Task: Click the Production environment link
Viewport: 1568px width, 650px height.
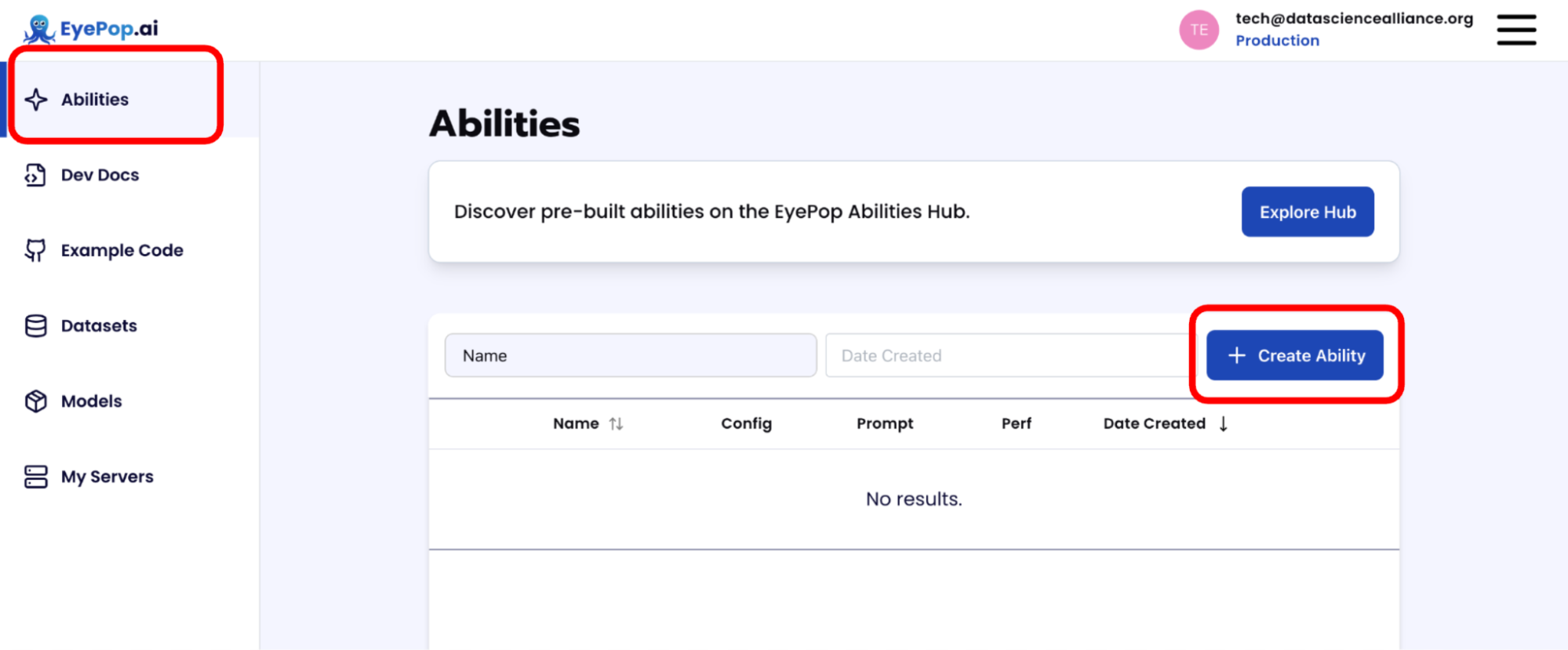Action: coord(1277,41)
